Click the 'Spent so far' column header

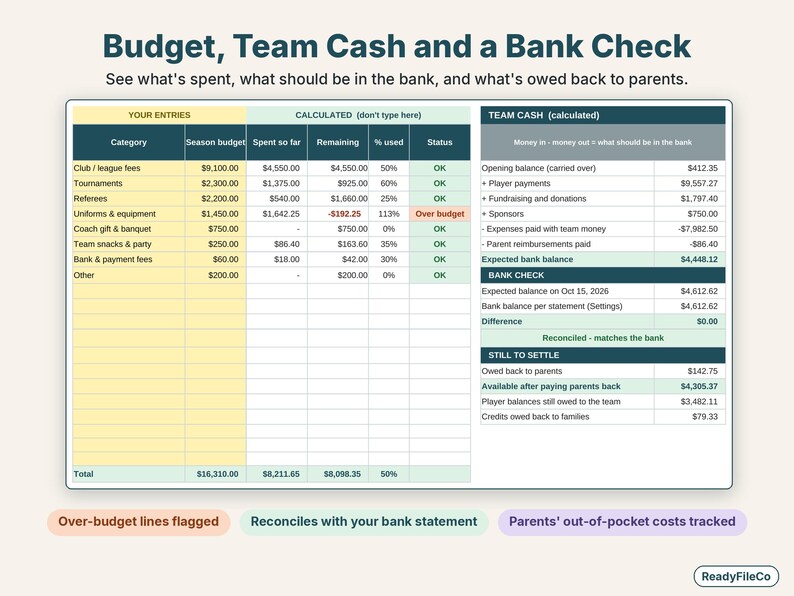(277, 142)
